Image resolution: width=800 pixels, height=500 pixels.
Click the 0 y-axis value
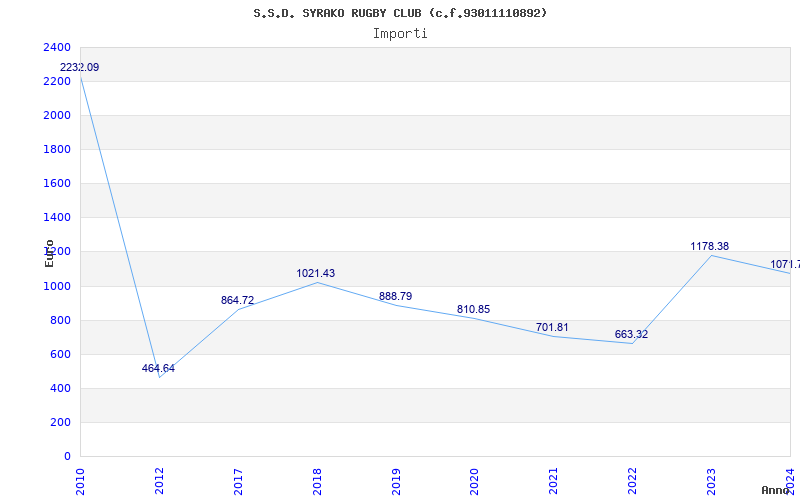pos(67,457)
